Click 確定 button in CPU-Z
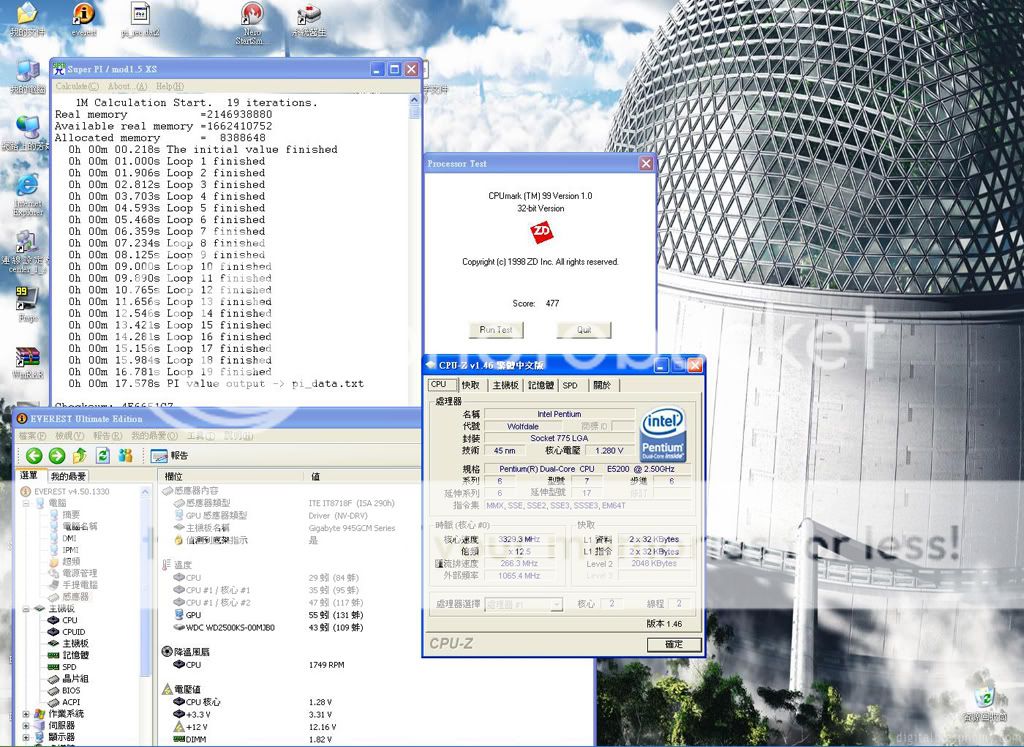1024x747 pixels. click(674, 644)
